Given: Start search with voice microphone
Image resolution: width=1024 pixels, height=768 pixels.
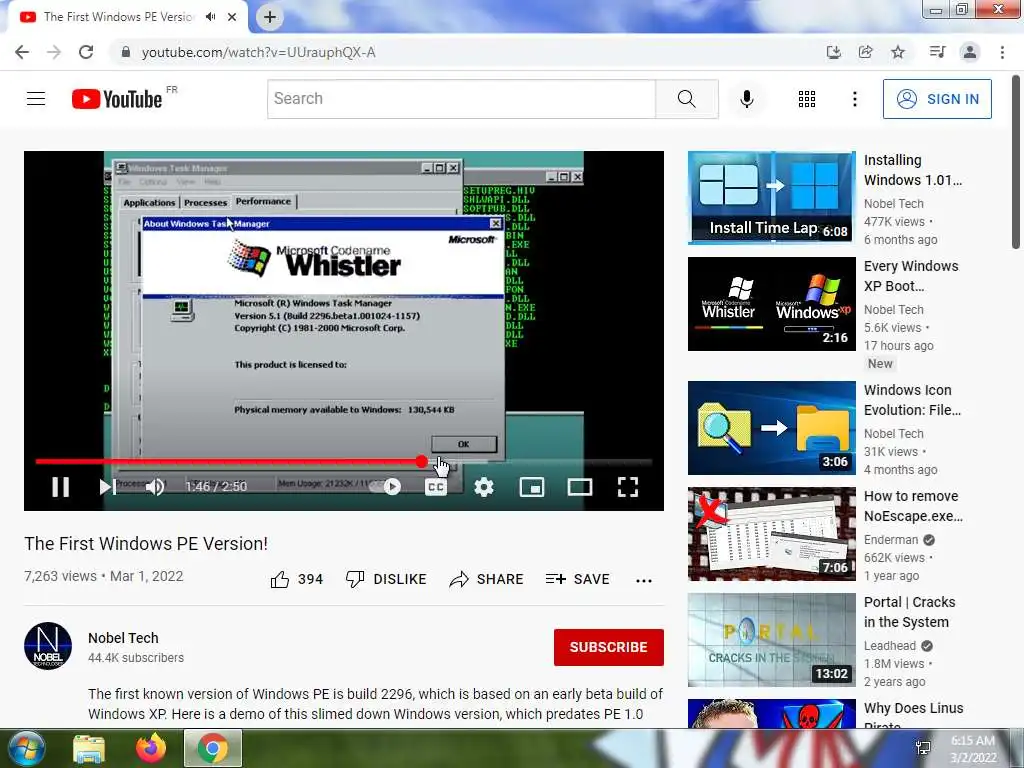Looking at the screenshot, I should pyautogui.click(x=746, y=99).
